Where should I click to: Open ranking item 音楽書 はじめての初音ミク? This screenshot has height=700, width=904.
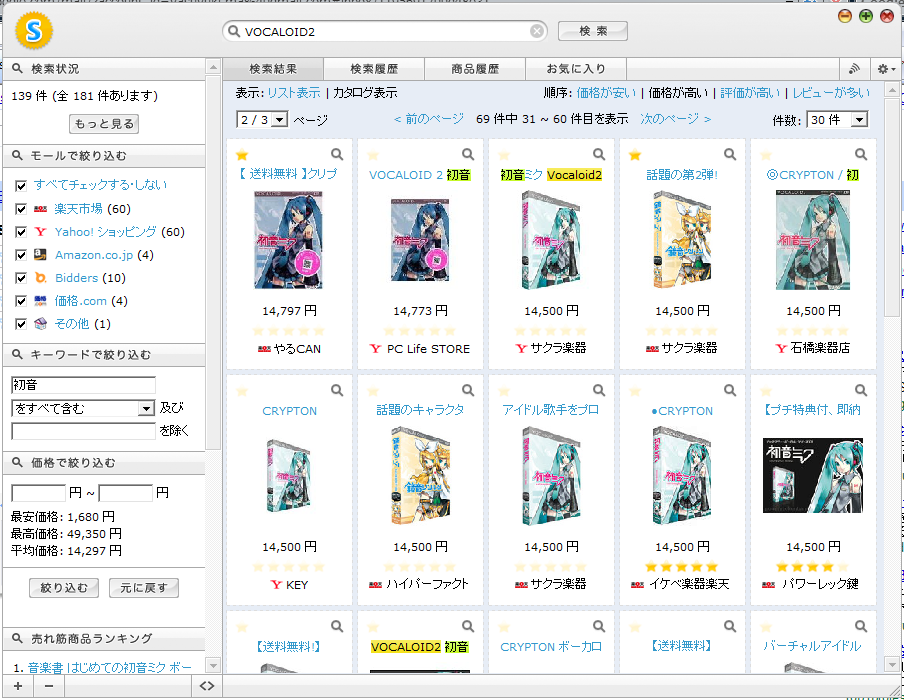[x=110, y=668]
